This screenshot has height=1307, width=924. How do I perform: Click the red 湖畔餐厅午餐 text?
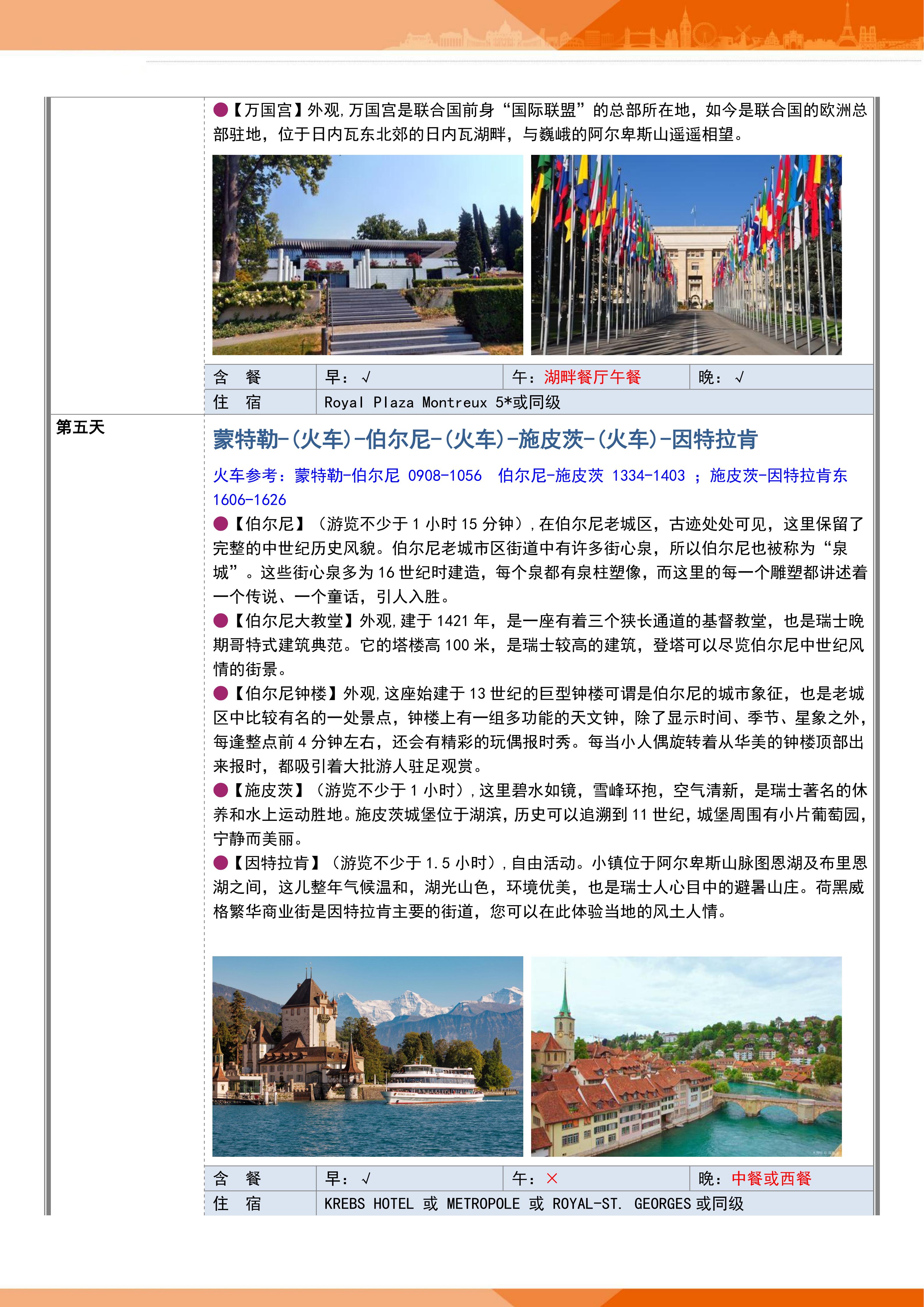[592, 377]
